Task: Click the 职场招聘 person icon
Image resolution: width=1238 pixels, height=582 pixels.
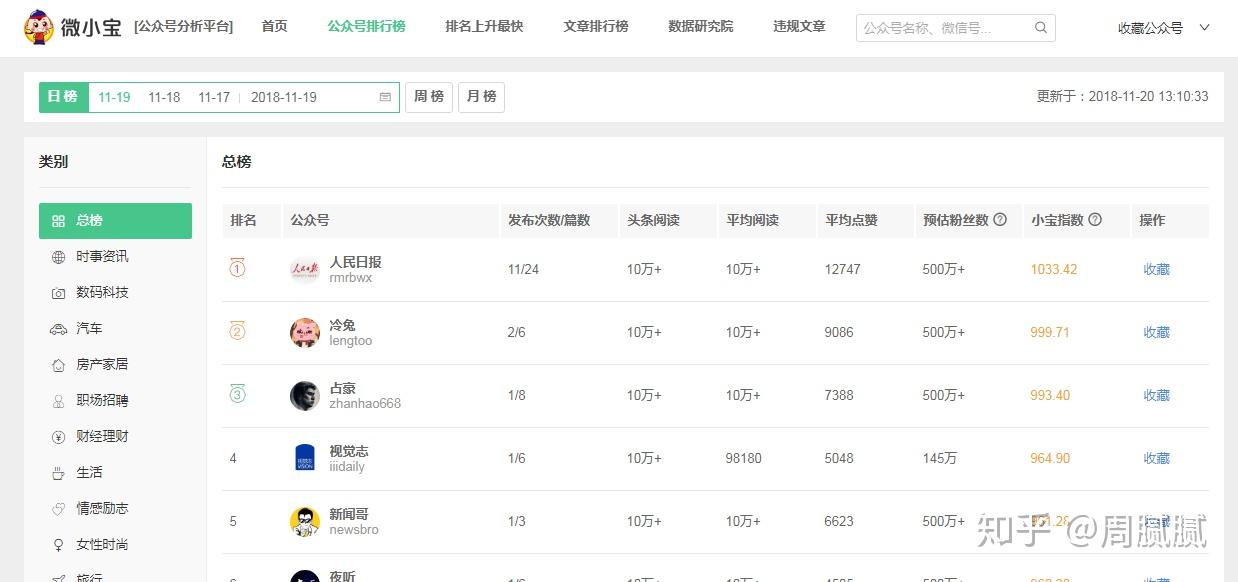Action: coord(58,401)
